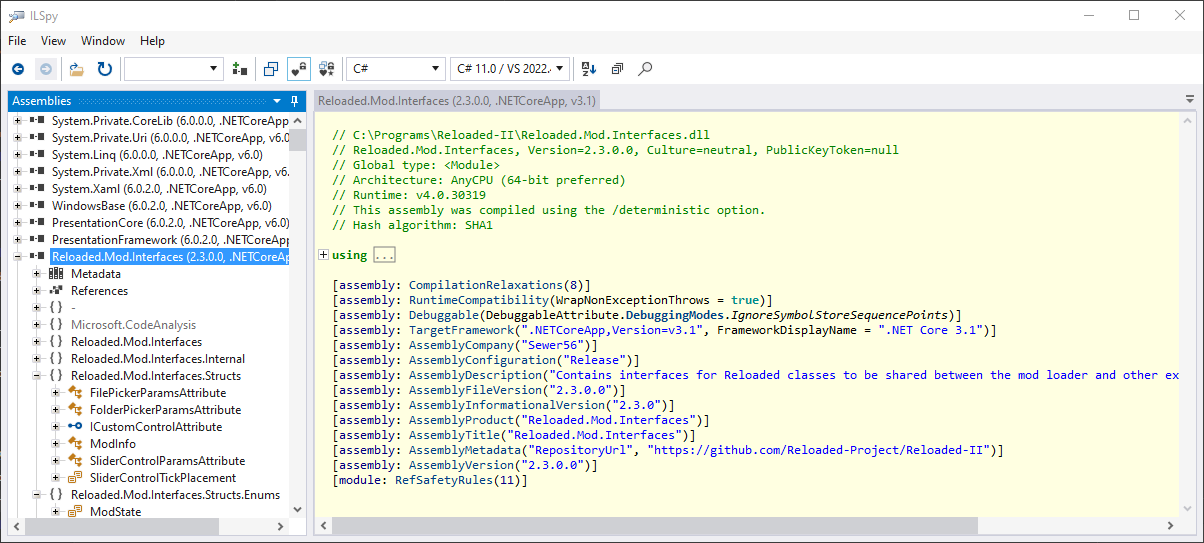Click the TargetFramework attribute link

tap(461, 330)
